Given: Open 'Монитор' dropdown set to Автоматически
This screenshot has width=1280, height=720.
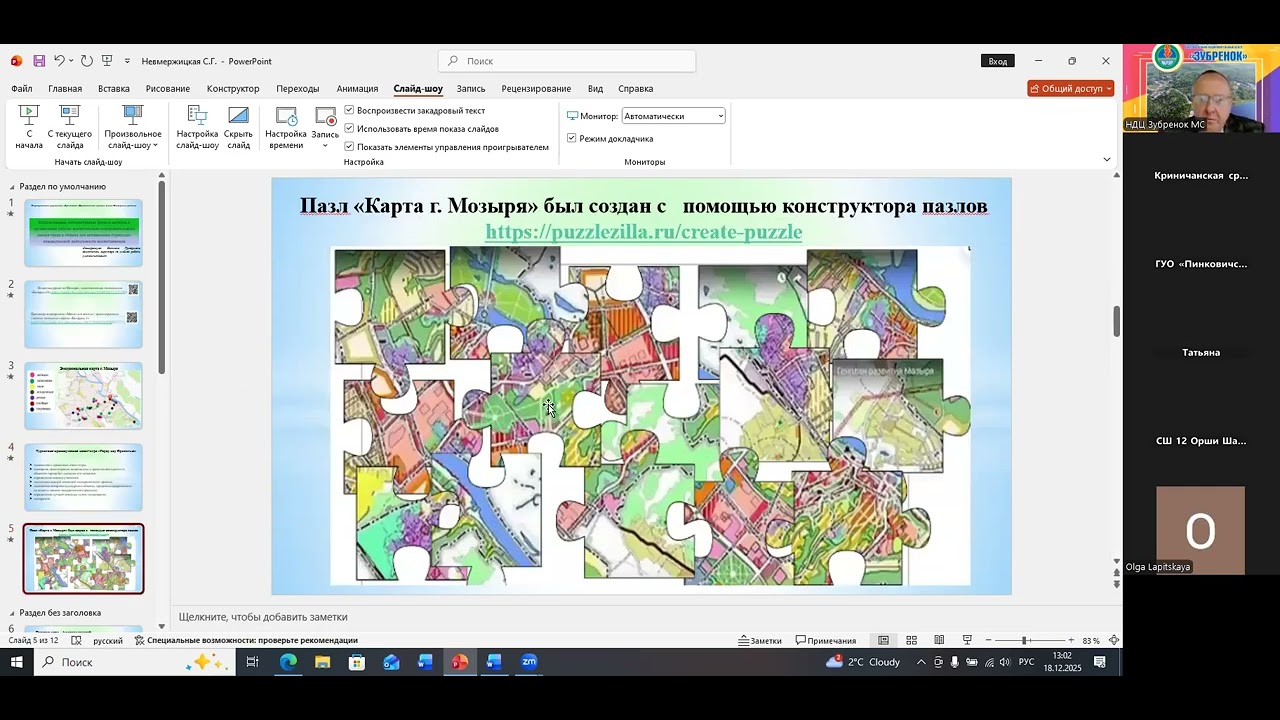Looking at the screenshot, I should [673, 116].
